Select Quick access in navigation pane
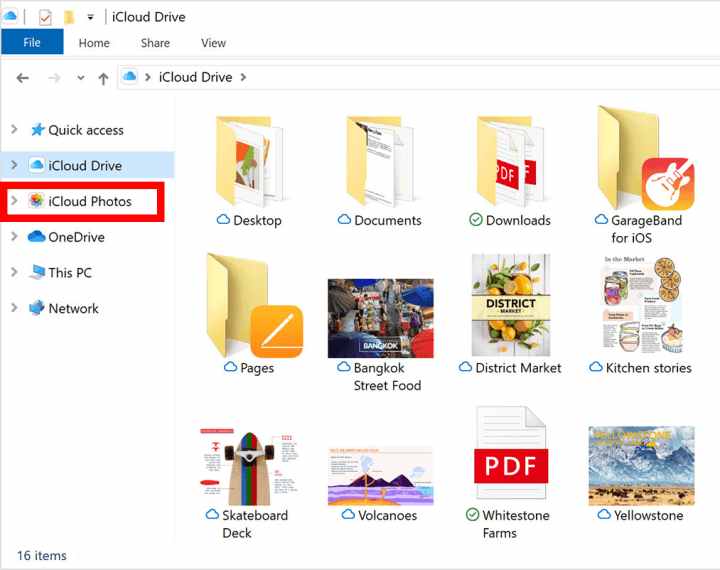 (x=86, y=130)
